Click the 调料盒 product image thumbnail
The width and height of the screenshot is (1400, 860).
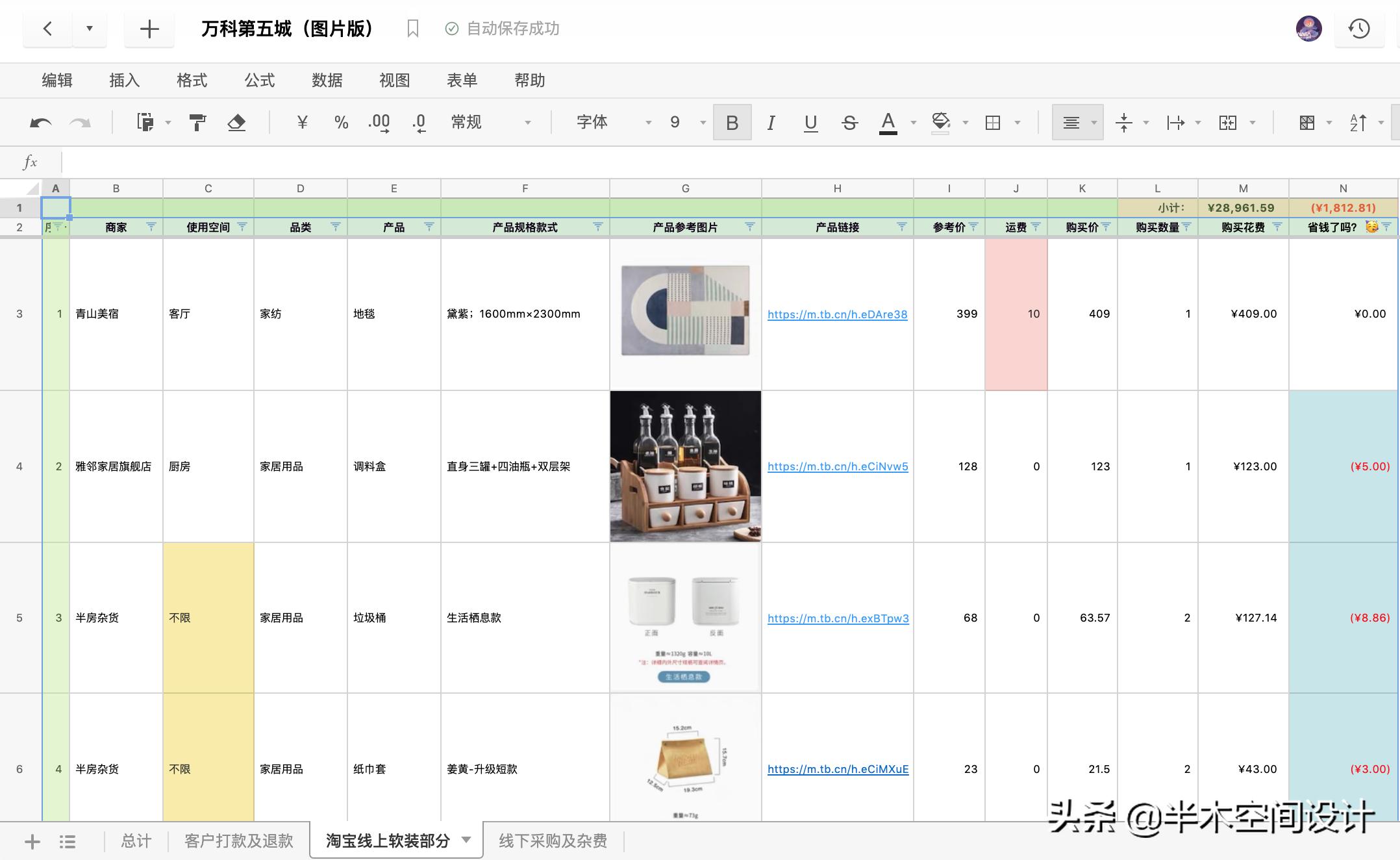(x=685, y=466)
